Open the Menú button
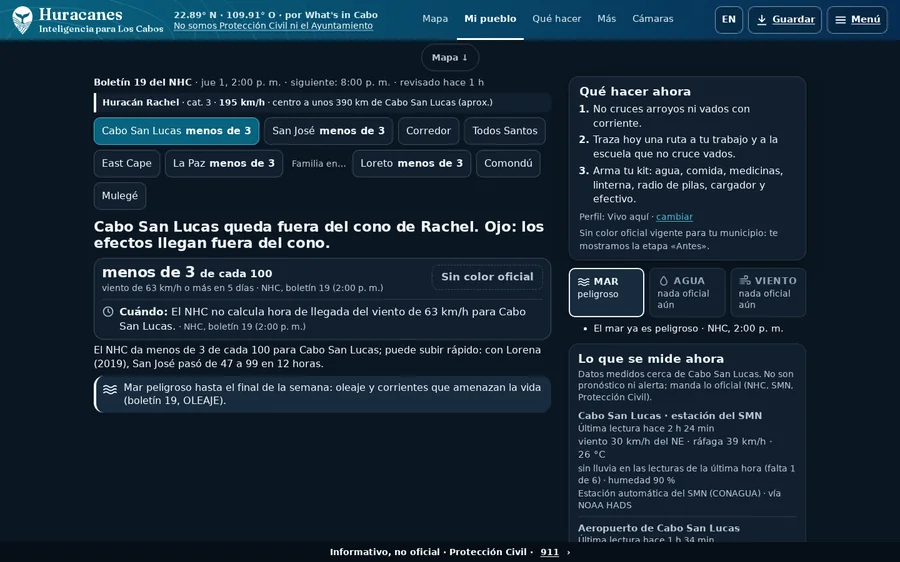900x562 pixels. [857, 20]
